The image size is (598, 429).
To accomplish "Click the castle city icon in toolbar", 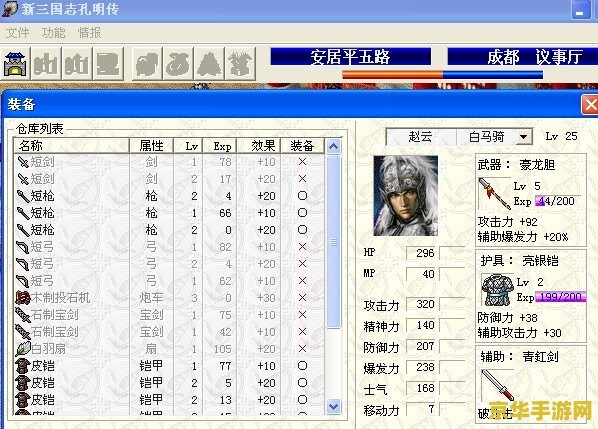I will (15, 64).
